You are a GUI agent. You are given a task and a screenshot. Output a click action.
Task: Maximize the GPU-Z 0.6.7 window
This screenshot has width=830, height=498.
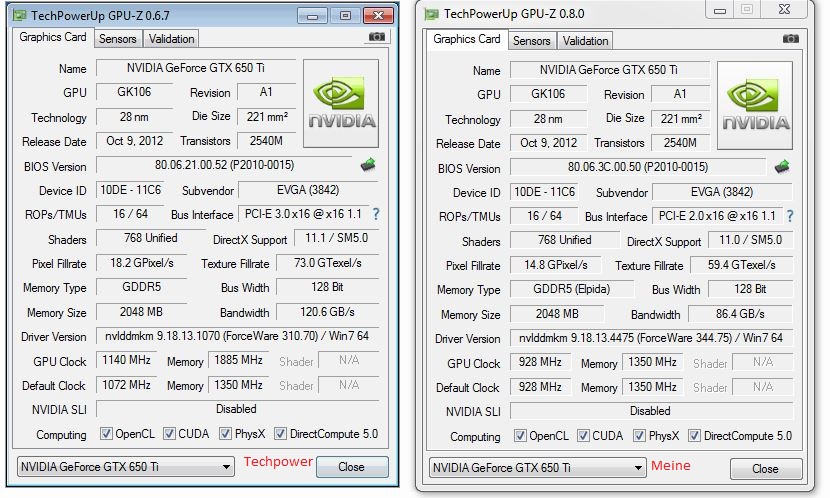(345, 16)
